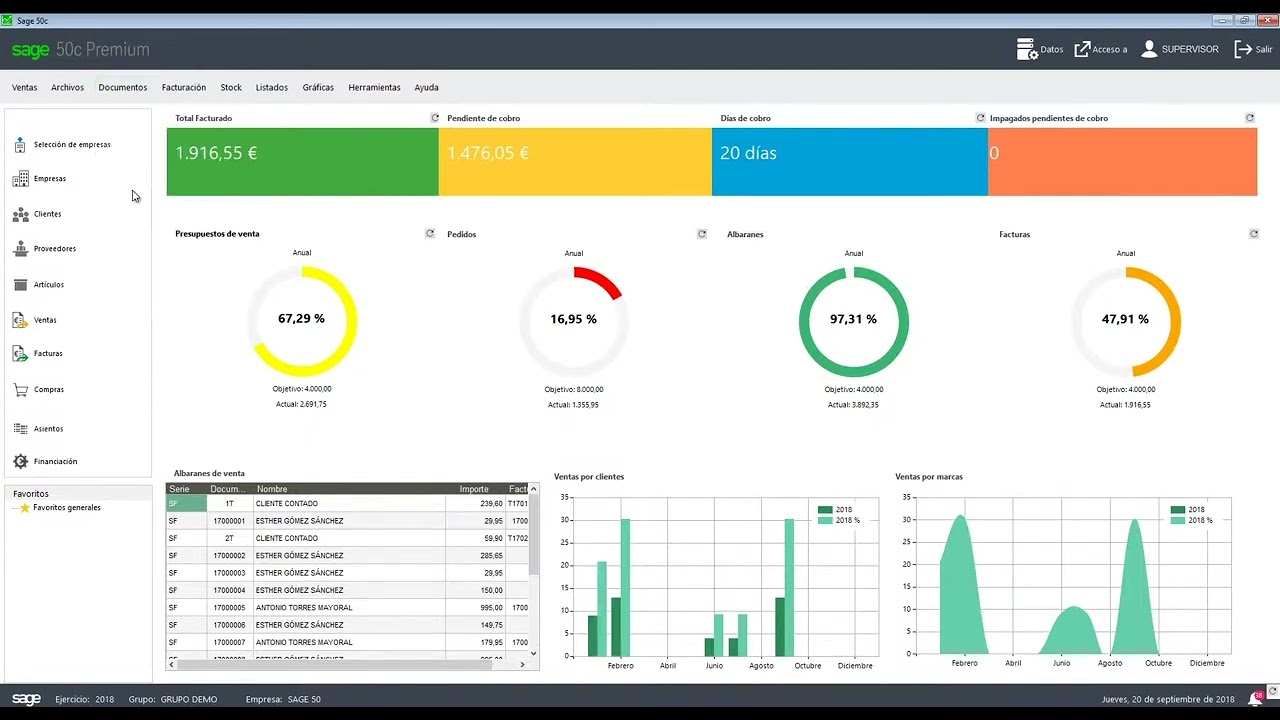Click the Albaranes 97,31 % donut
This screenshot has height=720, width=1280.
[854, 320]
